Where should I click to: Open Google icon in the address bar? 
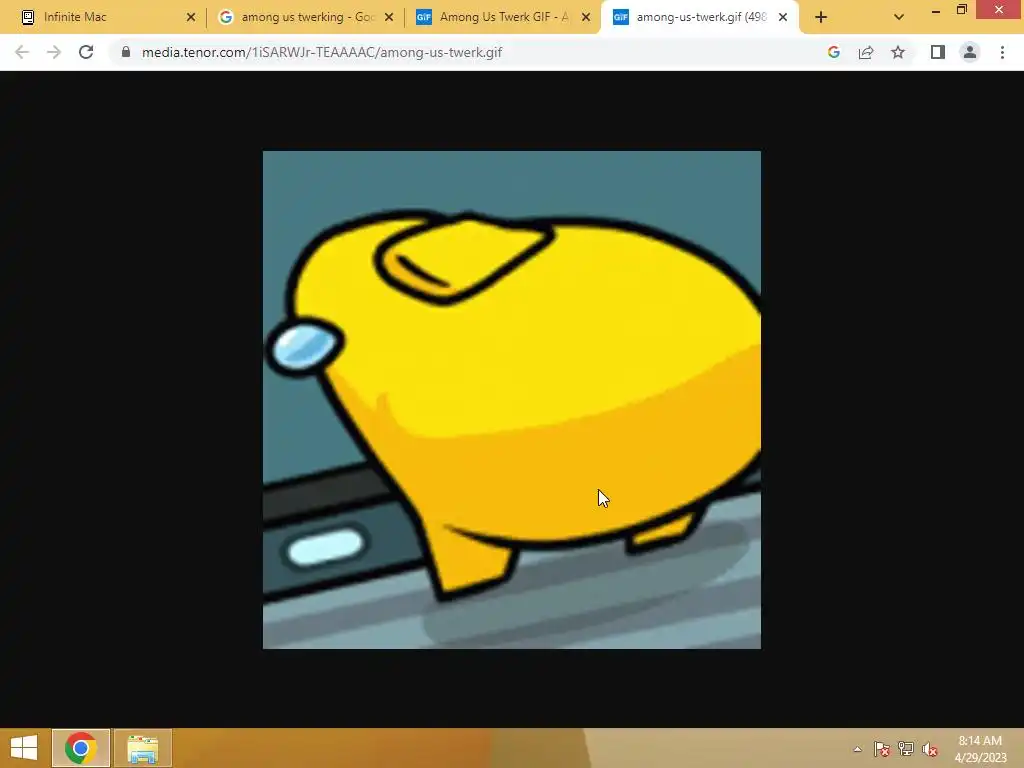point(833,52)
